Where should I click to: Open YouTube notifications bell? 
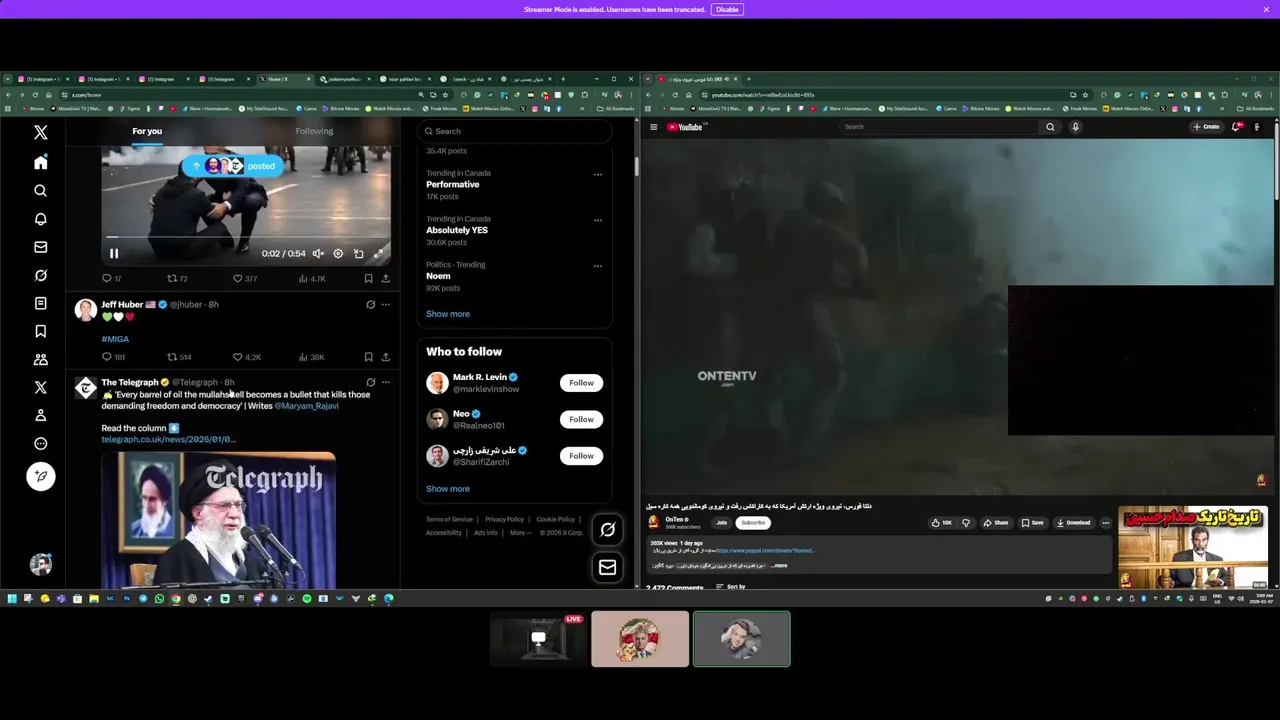click(1236, 127)
